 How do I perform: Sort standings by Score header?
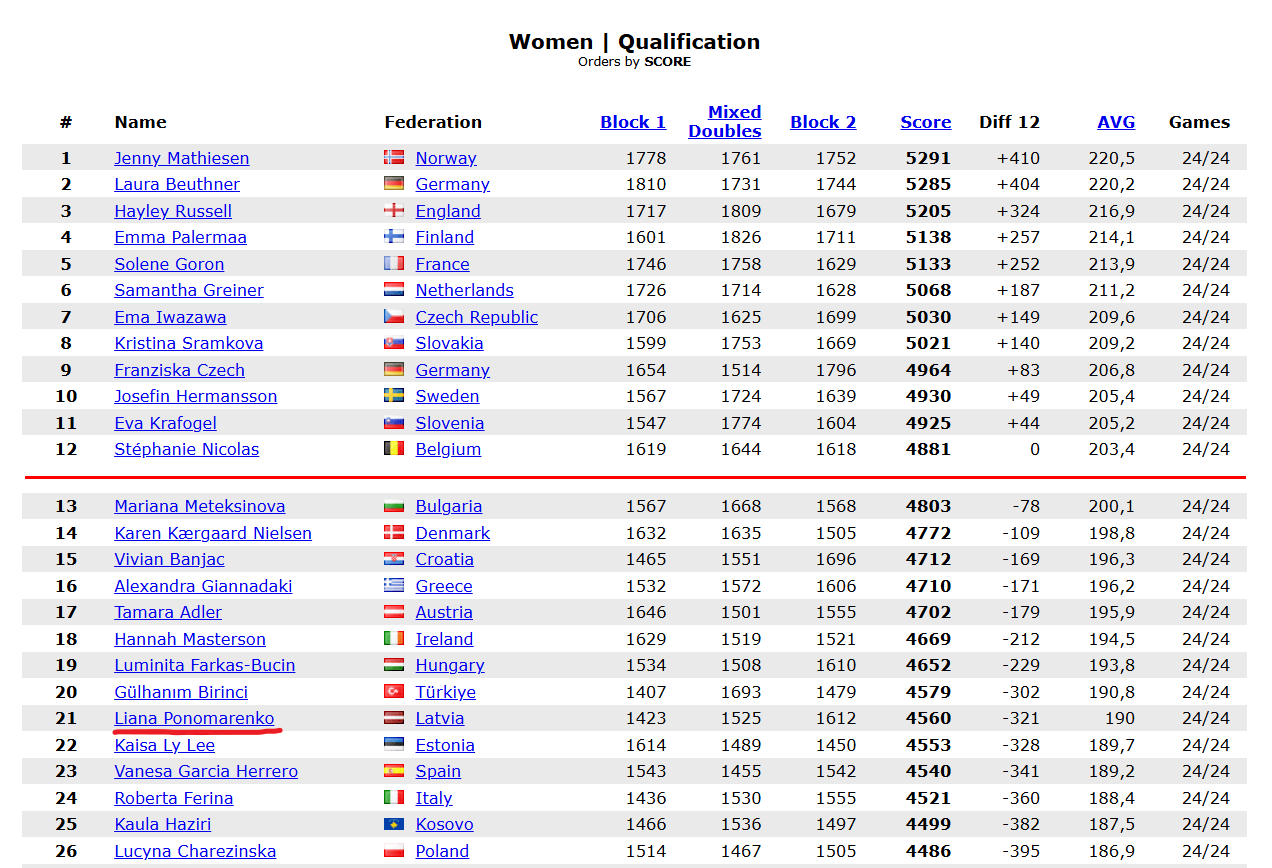coord(925,122)
